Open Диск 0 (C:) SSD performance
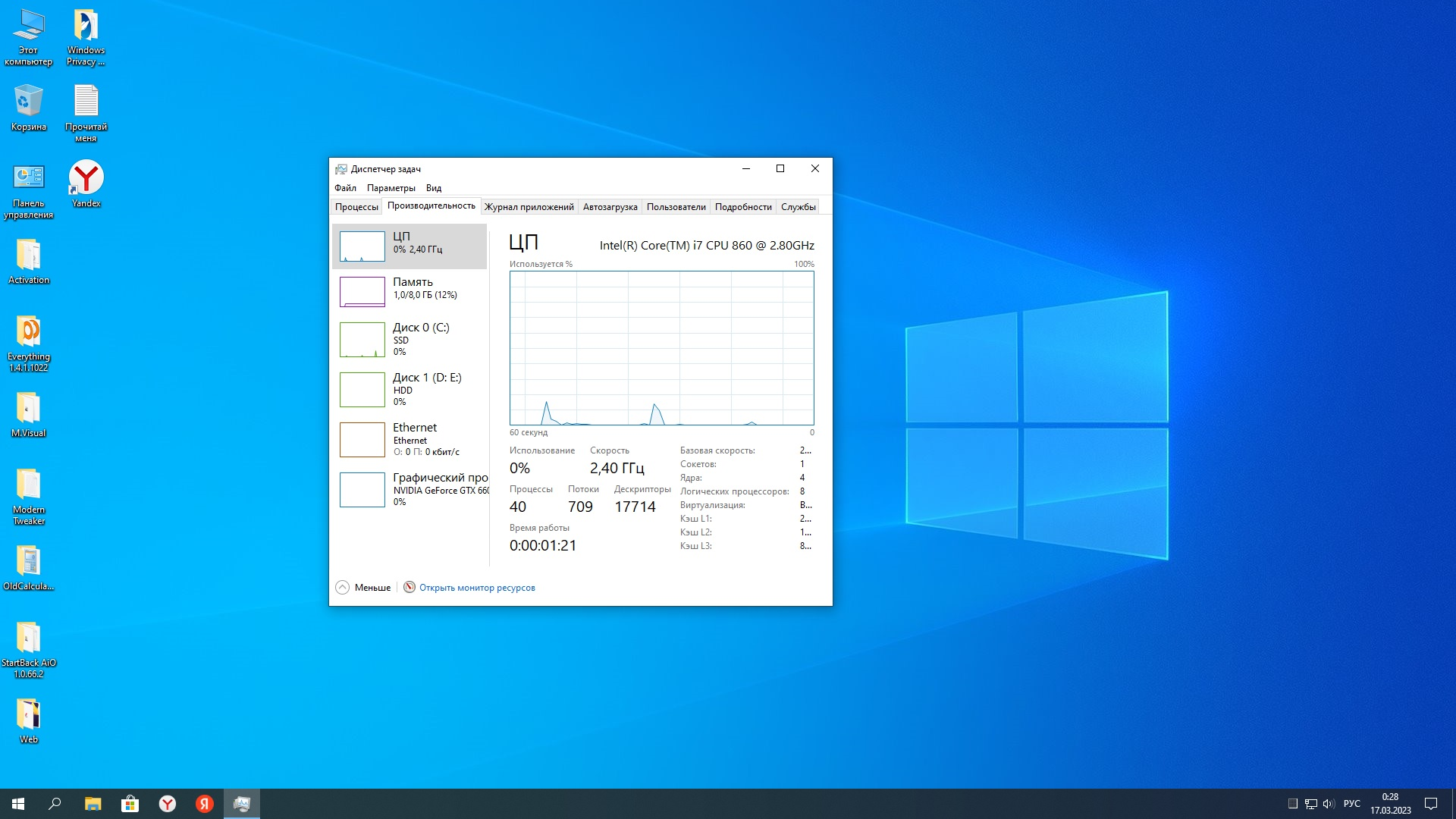The width and height of the screenshot is (1456, 819). (x=409, y=339)
